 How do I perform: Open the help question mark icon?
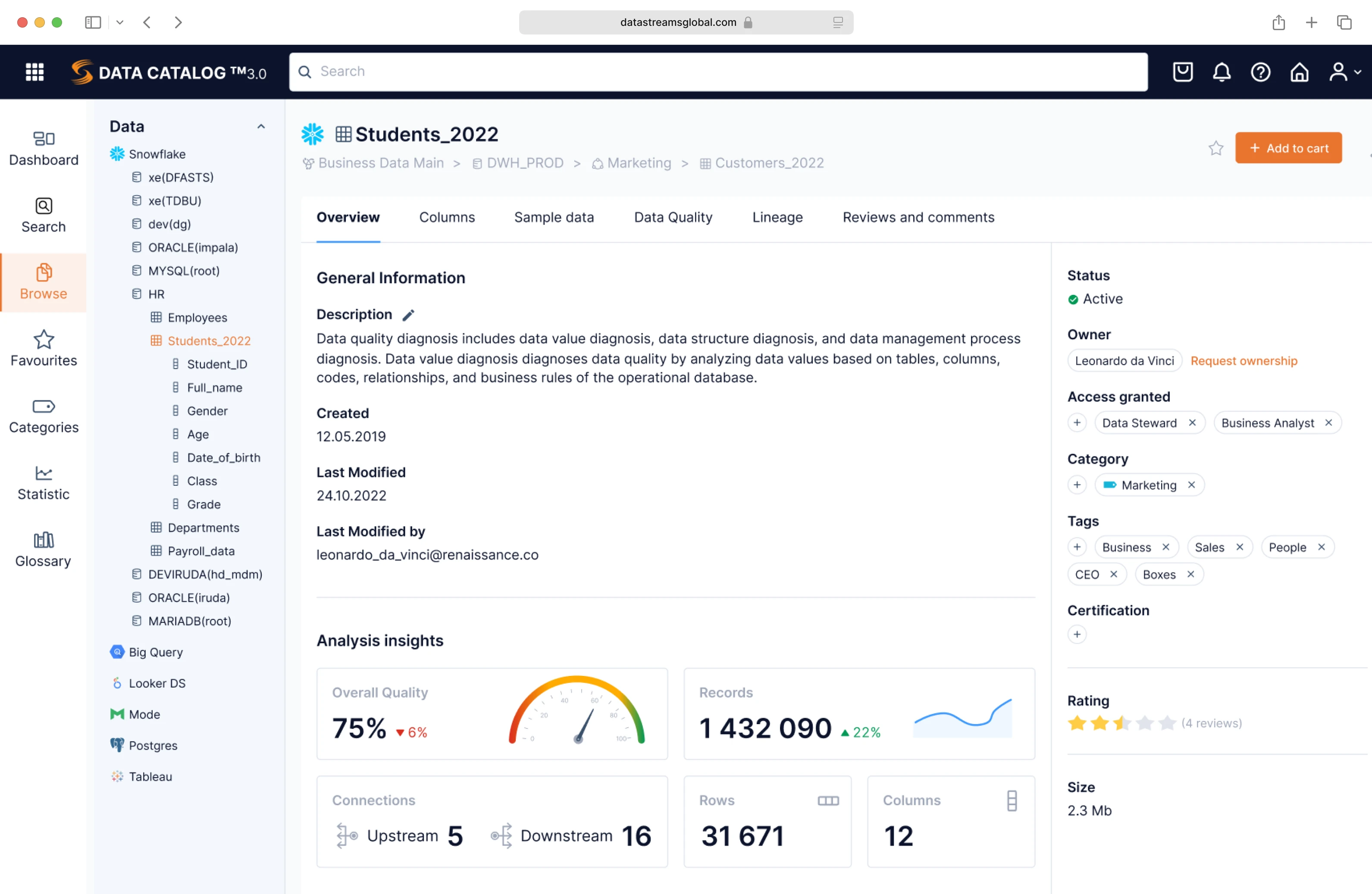(x=1260, y=72)
